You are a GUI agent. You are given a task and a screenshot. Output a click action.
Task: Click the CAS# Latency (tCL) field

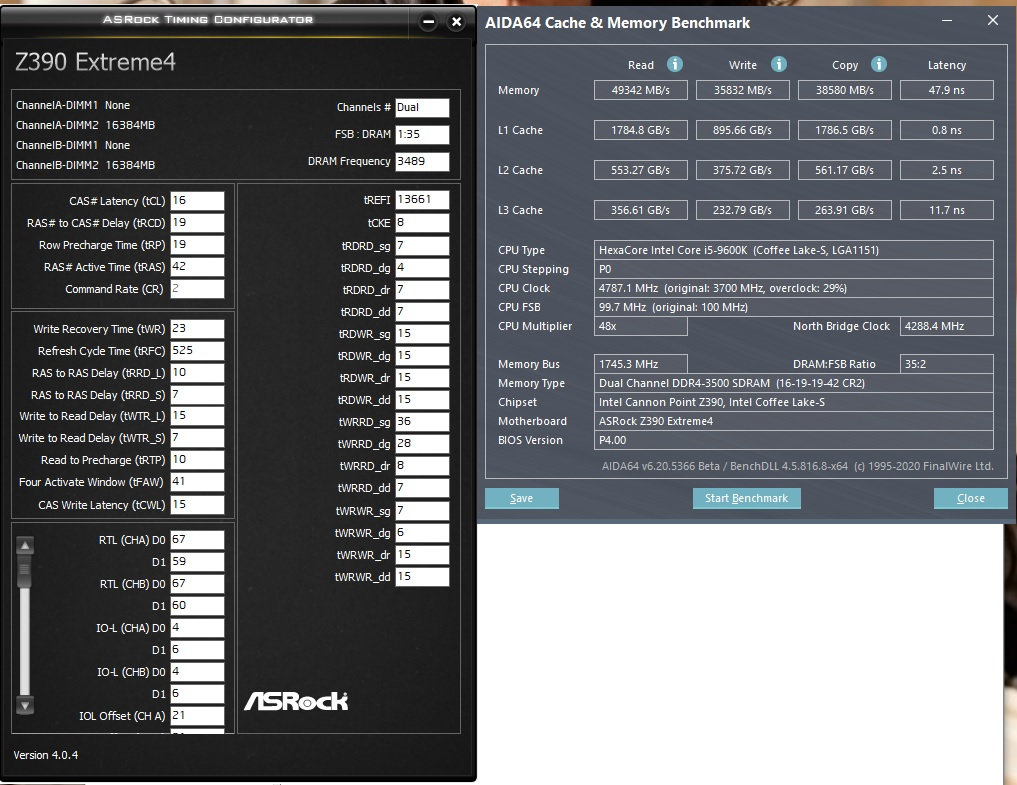coord(197,200)
